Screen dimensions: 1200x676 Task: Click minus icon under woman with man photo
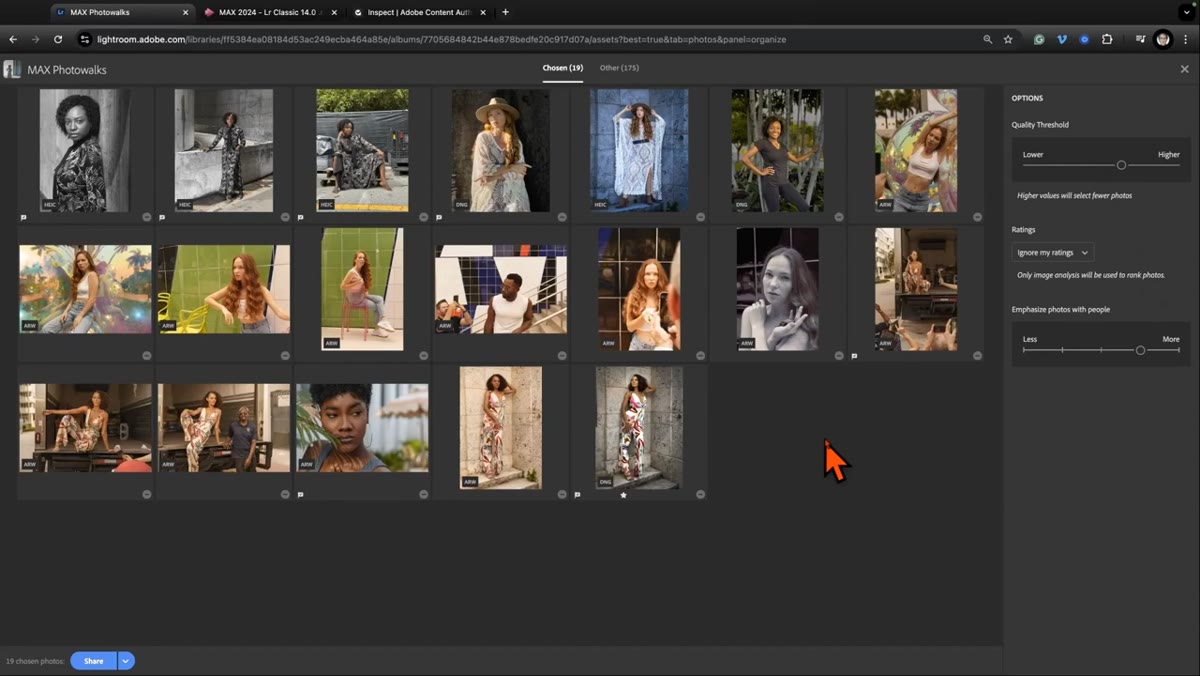coord(285,494)
